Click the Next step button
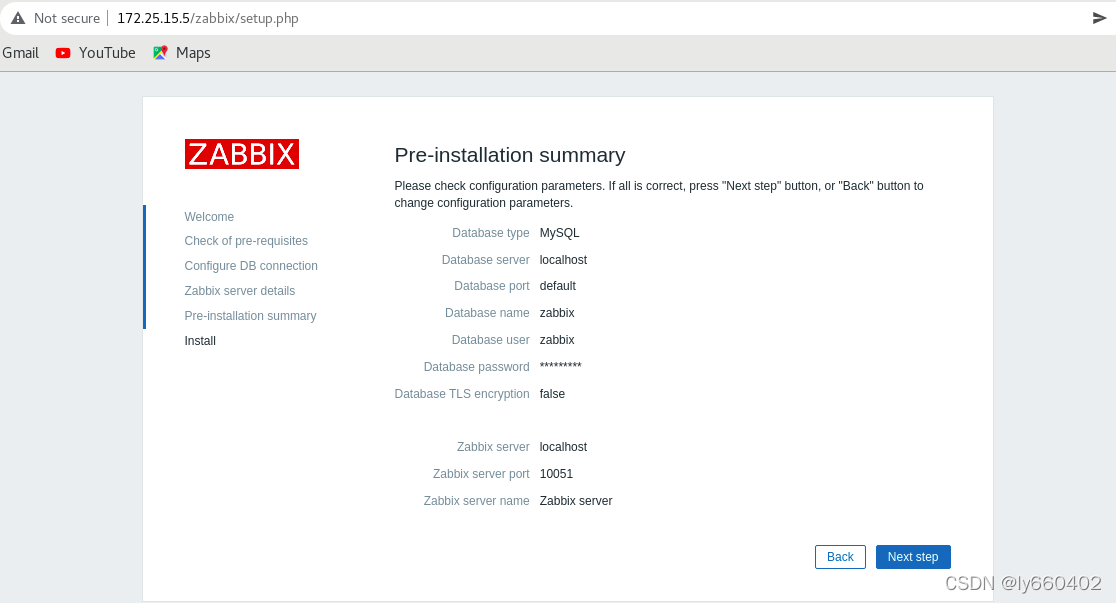 [x=913, y=557]
